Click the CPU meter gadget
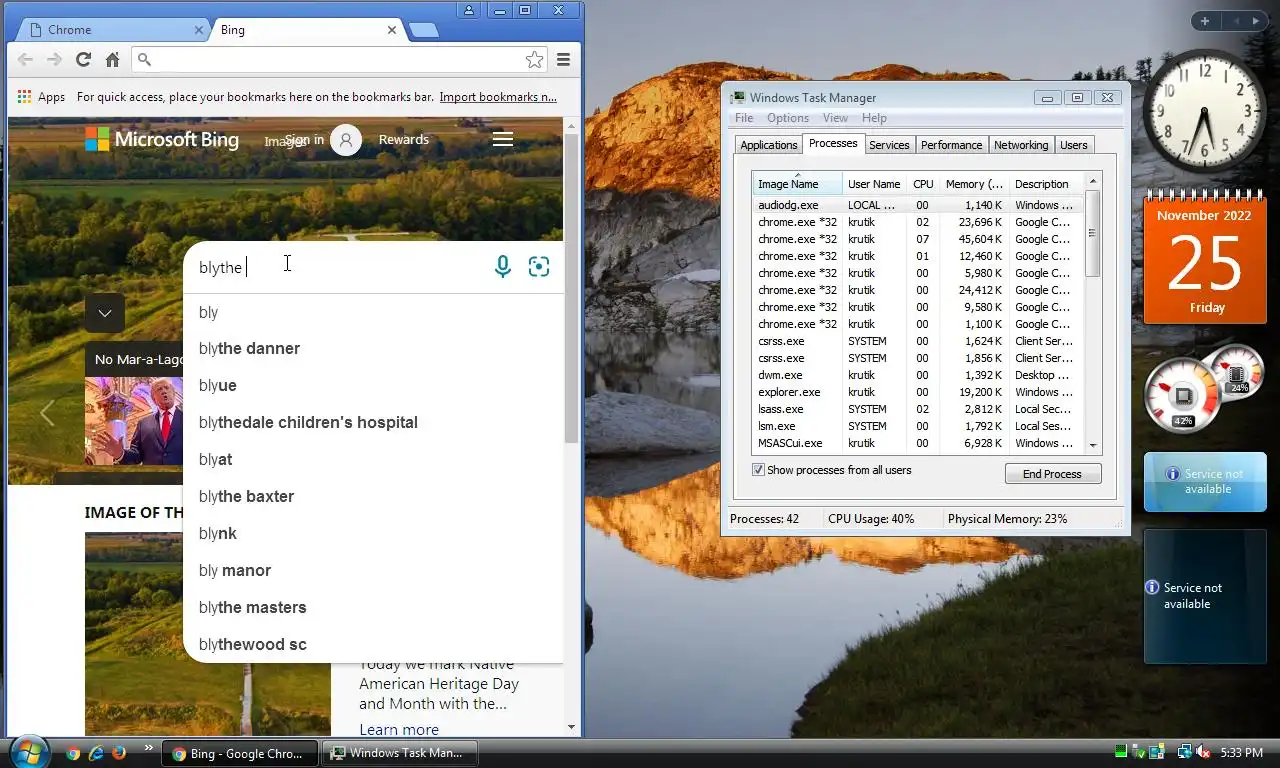The width and height of the screenshot is (1280, 768). click(x=1203, y=388)
